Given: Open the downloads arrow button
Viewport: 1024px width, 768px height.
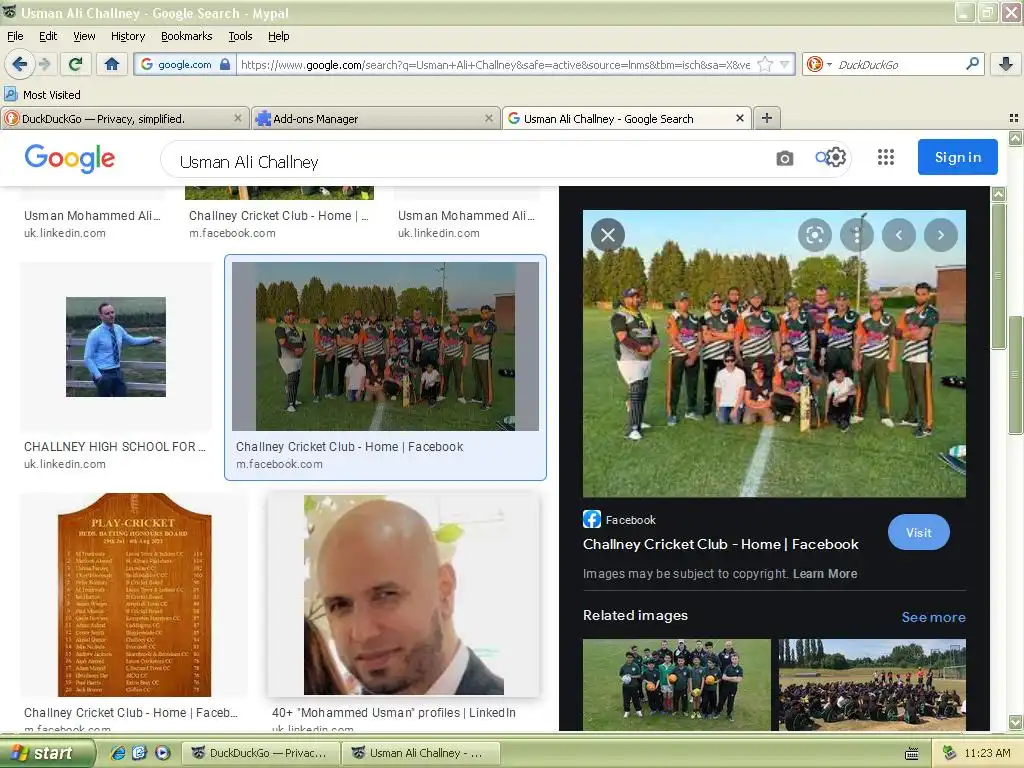Looking at the screenshot, I should pos(1006,64).
